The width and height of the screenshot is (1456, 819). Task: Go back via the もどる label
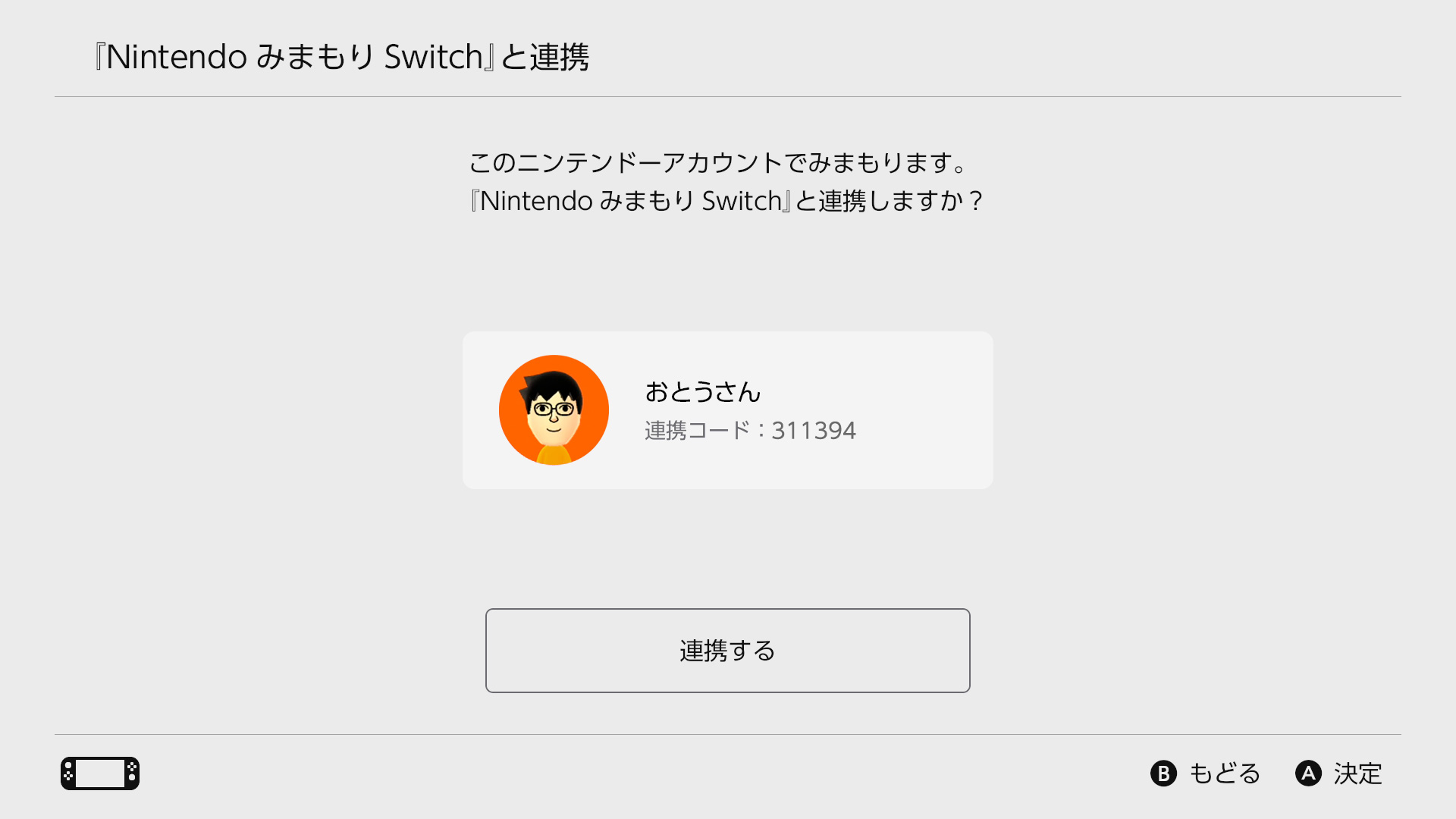click(x=1225, y=773)
